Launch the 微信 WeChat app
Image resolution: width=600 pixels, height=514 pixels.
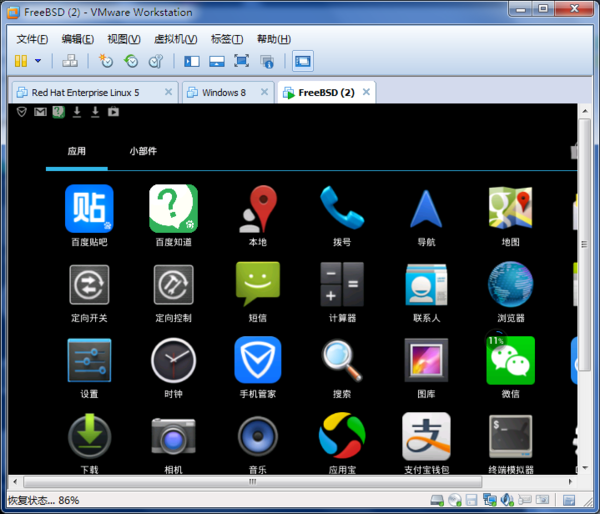(x=510, y=360)
